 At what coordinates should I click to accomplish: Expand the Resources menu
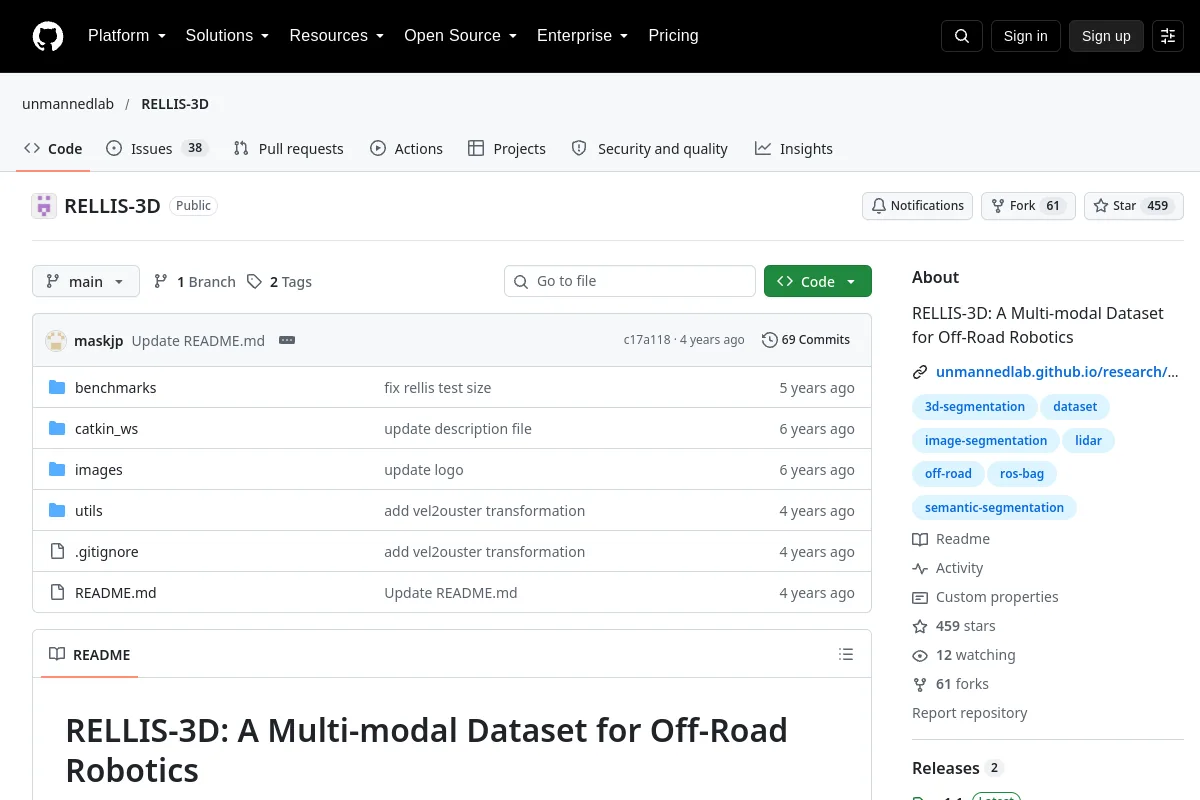337,36
